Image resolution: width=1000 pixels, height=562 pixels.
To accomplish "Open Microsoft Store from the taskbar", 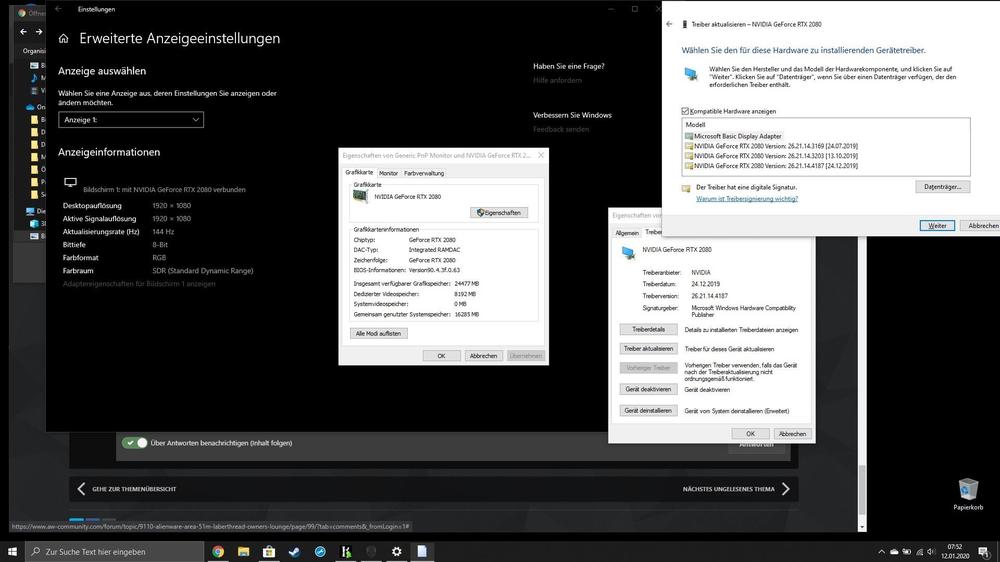I will coord(269,551).
